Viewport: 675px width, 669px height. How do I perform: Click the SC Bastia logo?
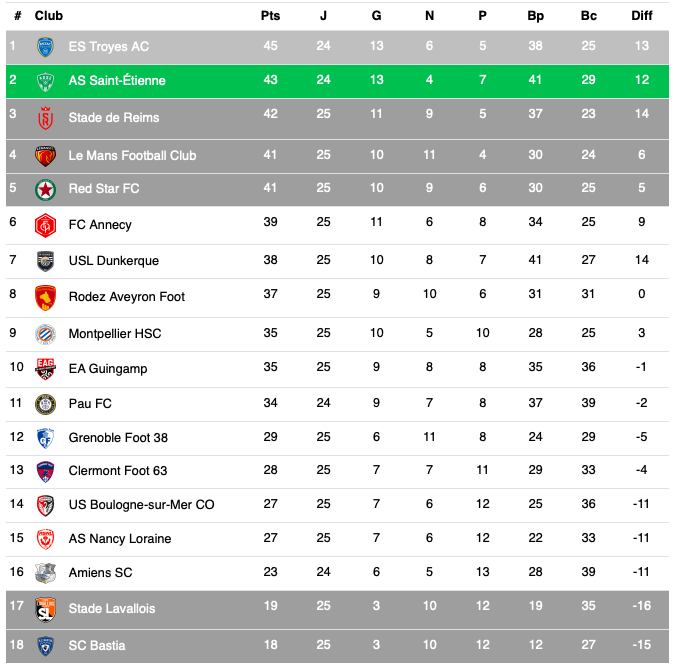pyautogui.click(x=45, y=646)
